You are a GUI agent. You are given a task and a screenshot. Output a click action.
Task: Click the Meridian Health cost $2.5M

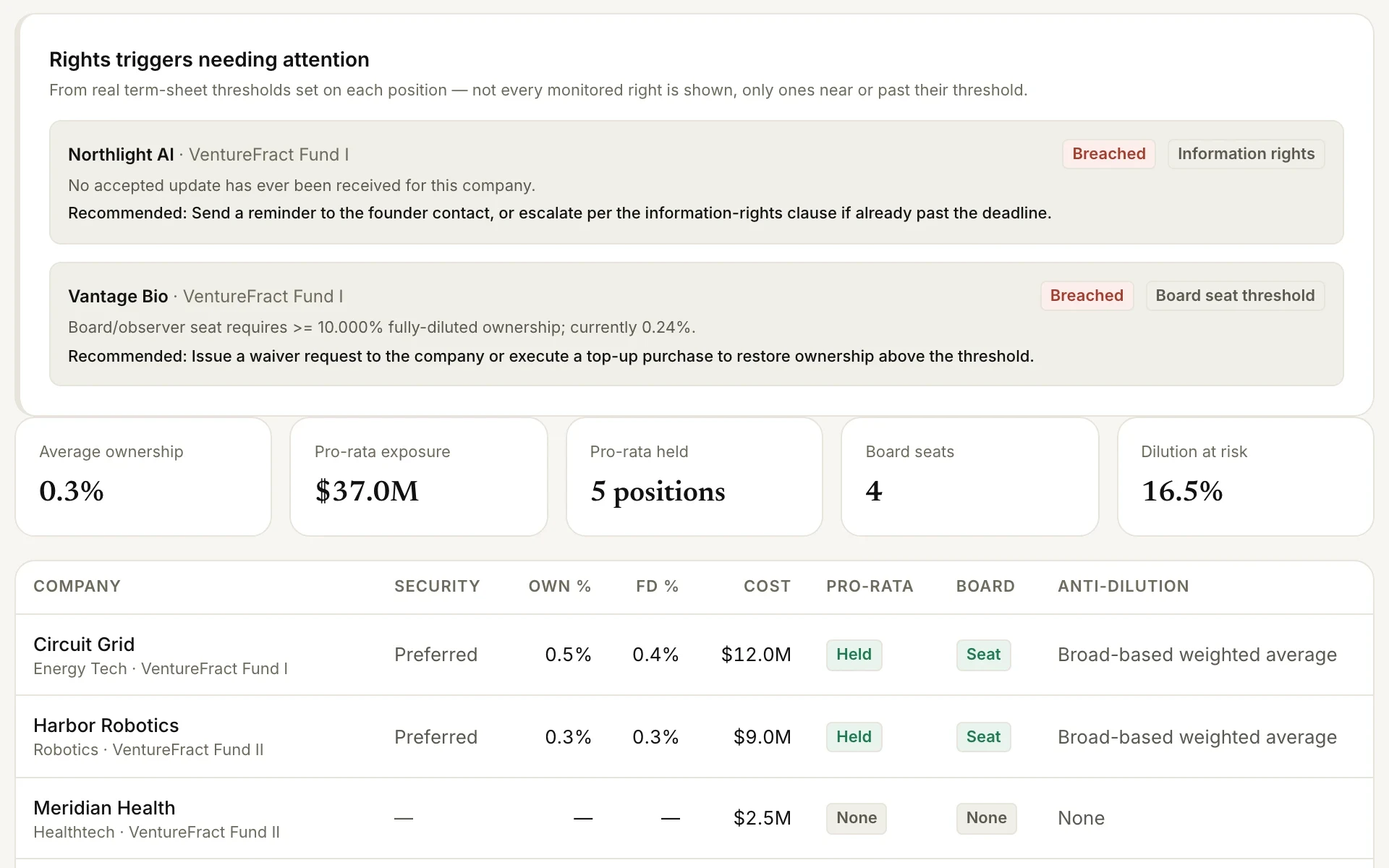tap(763, 819)
